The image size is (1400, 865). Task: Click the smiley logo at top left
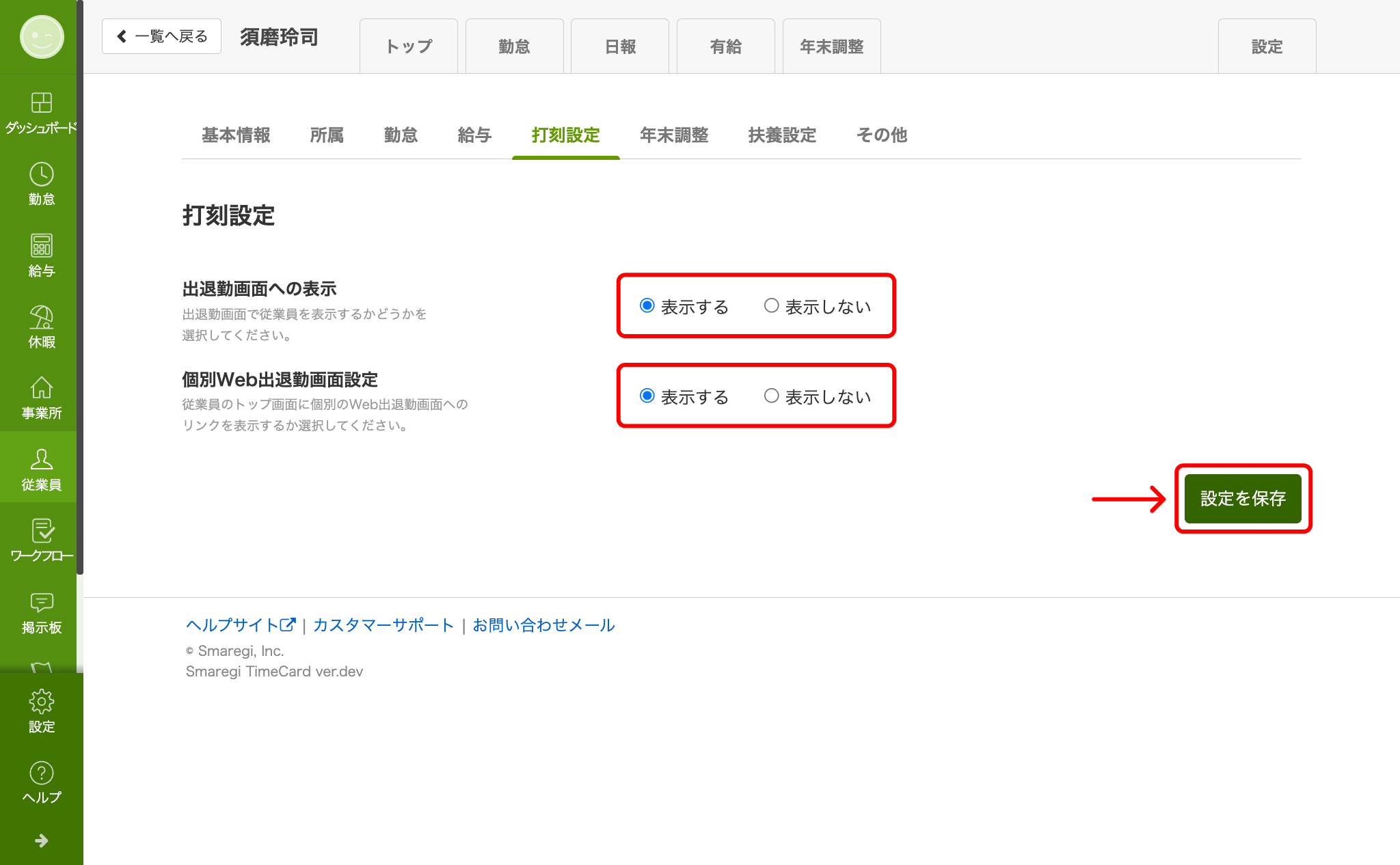pyautogui.click(x=41, y=37)
